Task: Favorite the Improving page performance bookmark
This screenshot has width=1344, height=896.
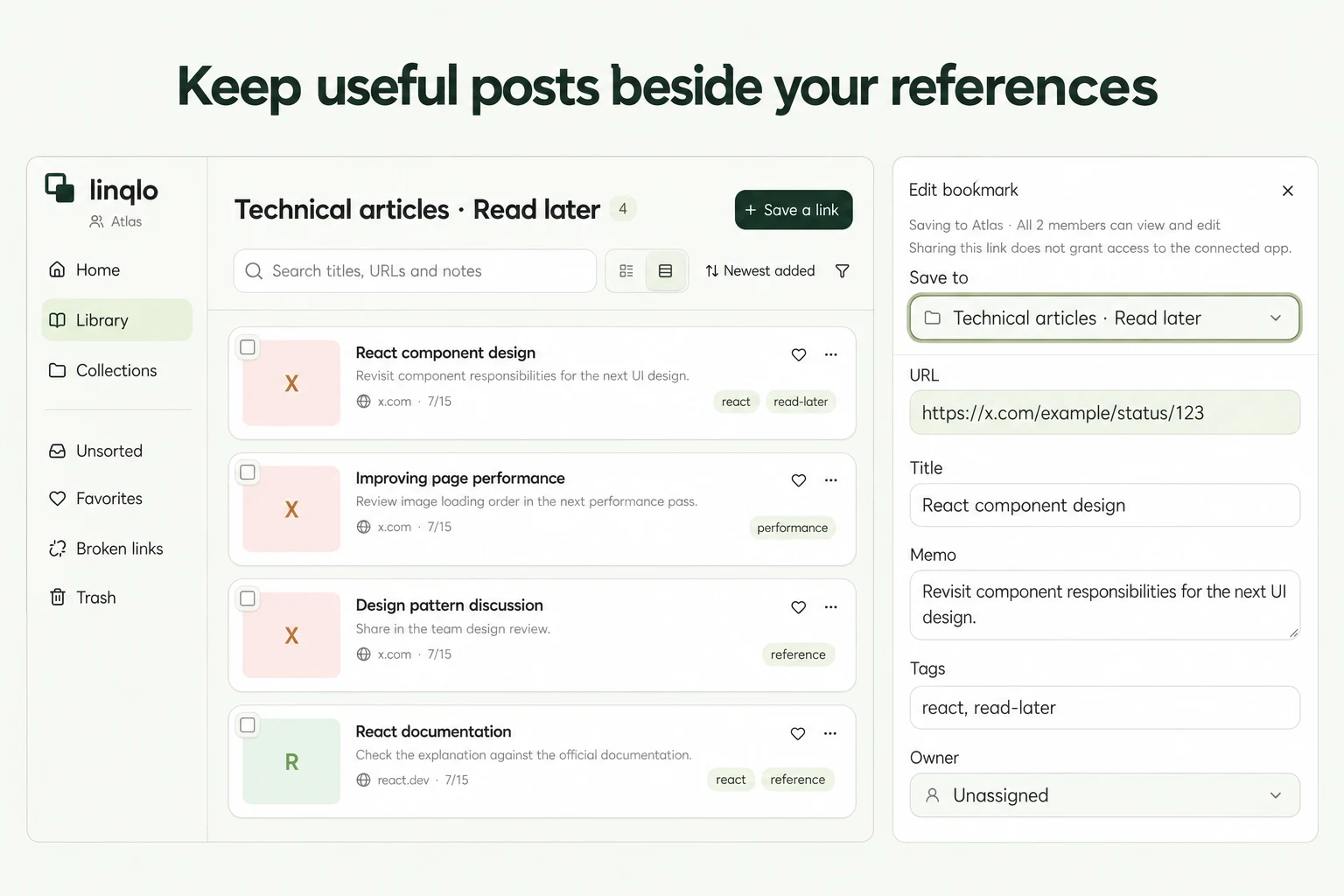Action: (x=798, y=480)
